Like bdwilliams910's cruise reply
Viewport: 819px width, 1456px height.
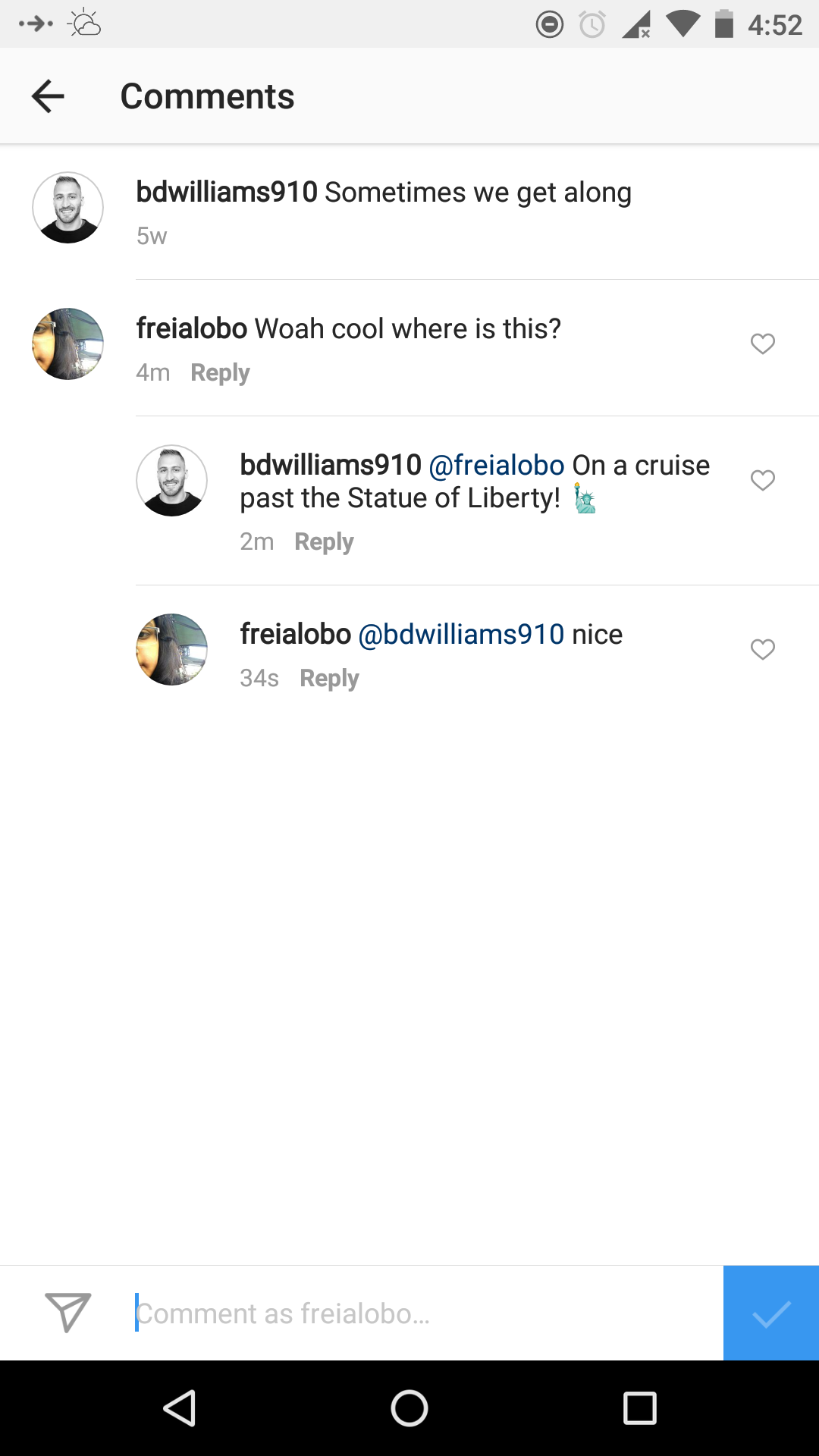[x=763, y=480]
